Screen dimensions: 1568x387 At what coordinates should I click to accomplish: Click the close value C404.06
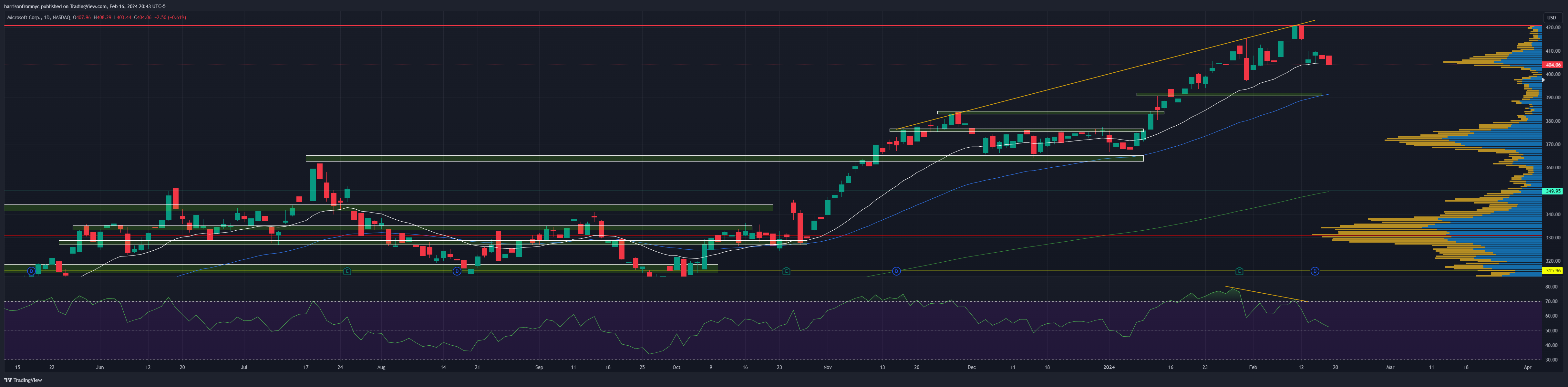pos(142,18)
